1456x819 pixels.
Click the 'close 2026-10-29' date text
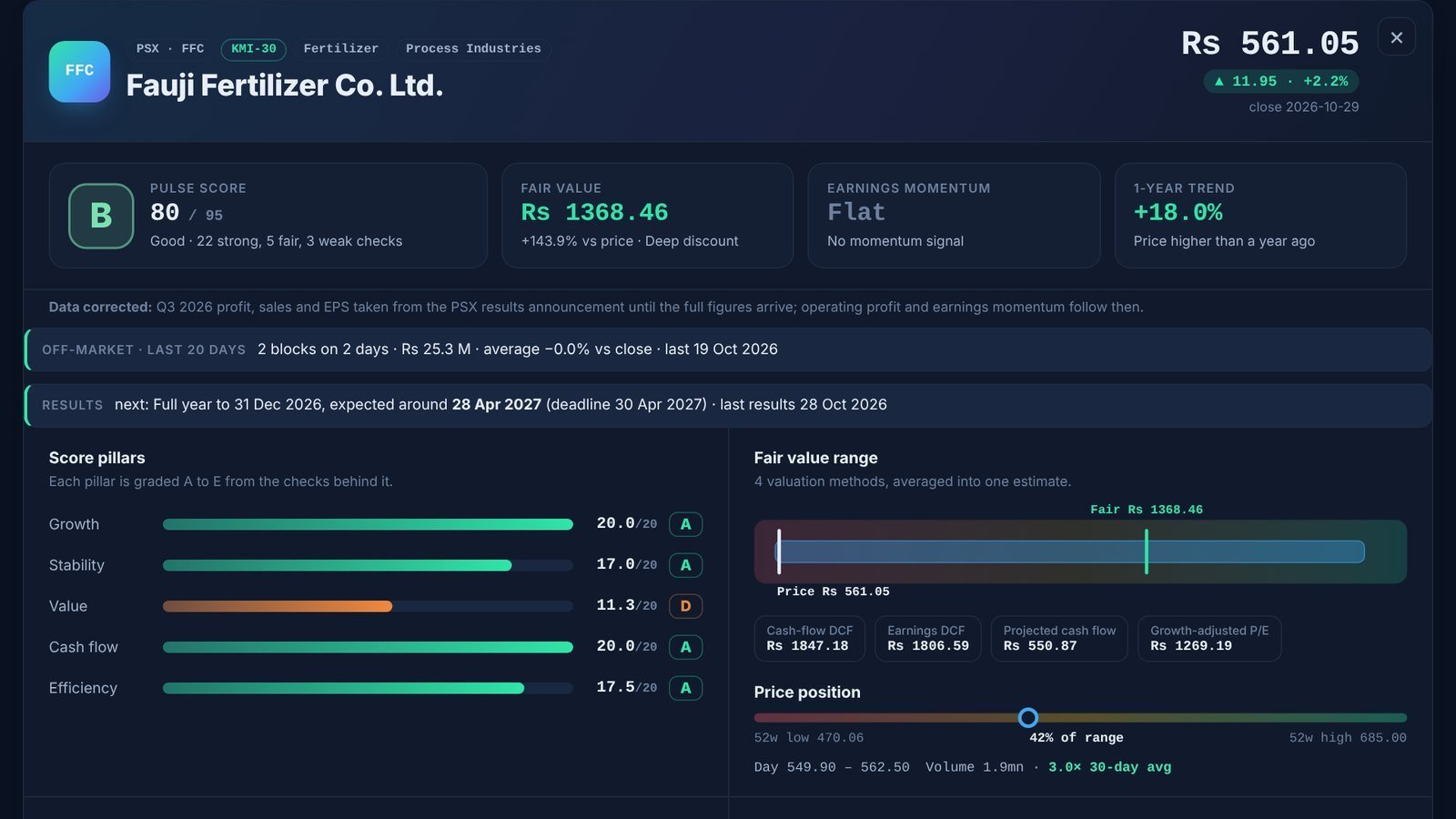tap(1303, 107)
